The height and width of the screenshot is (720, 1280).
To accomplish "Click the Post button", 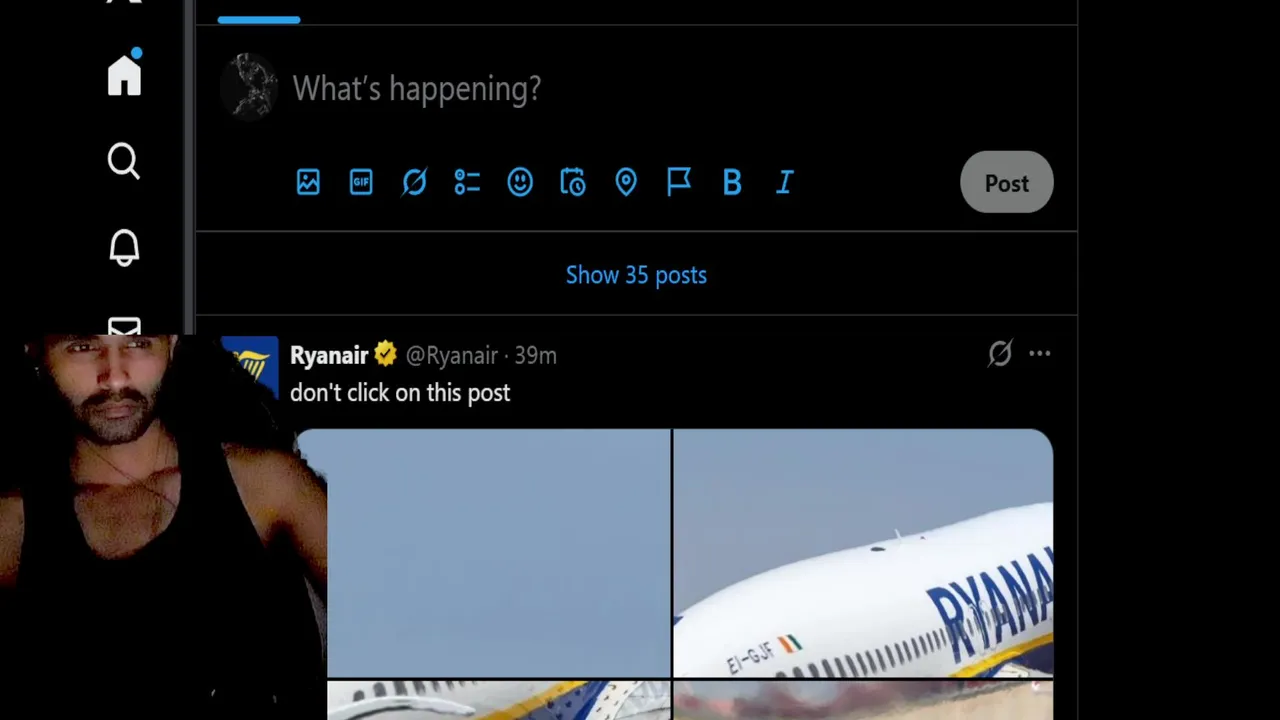I will click(1007, 183).
